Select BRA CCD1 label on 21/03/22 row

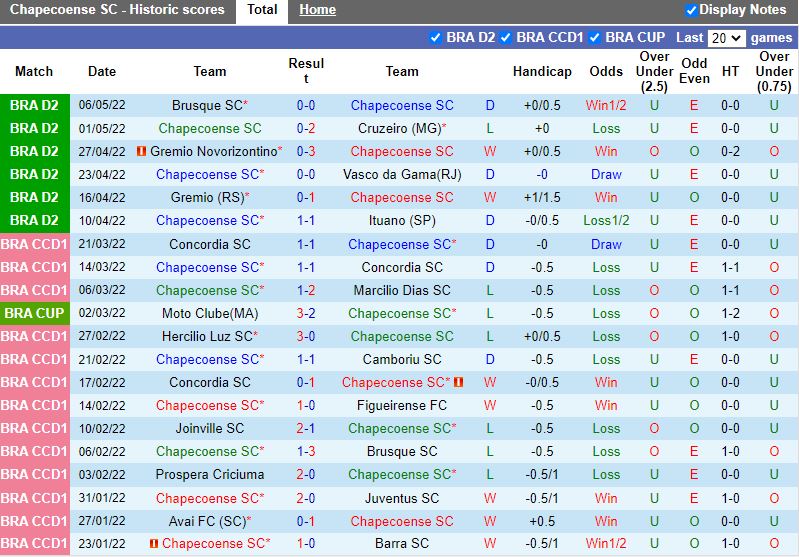(x=35, y=245)
